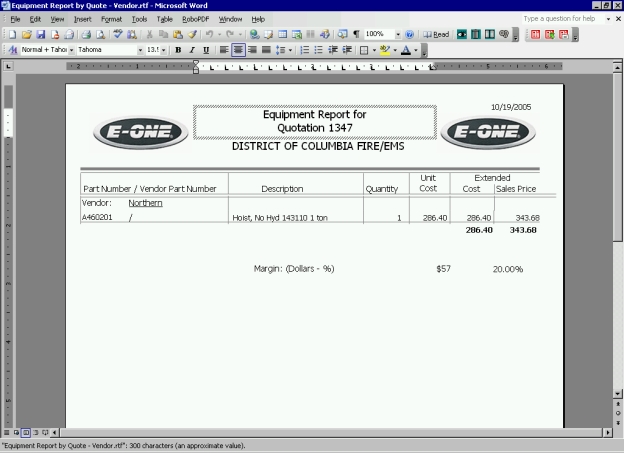Expand the undo history dropdown arrow
This screenshot has width=624, height=453.
[219, 35]
